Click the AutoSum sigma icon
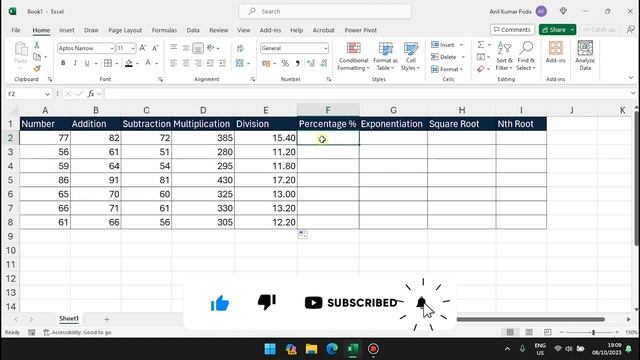Image resolution: width=640 pixels, height=360 pixels. point(481,44)
